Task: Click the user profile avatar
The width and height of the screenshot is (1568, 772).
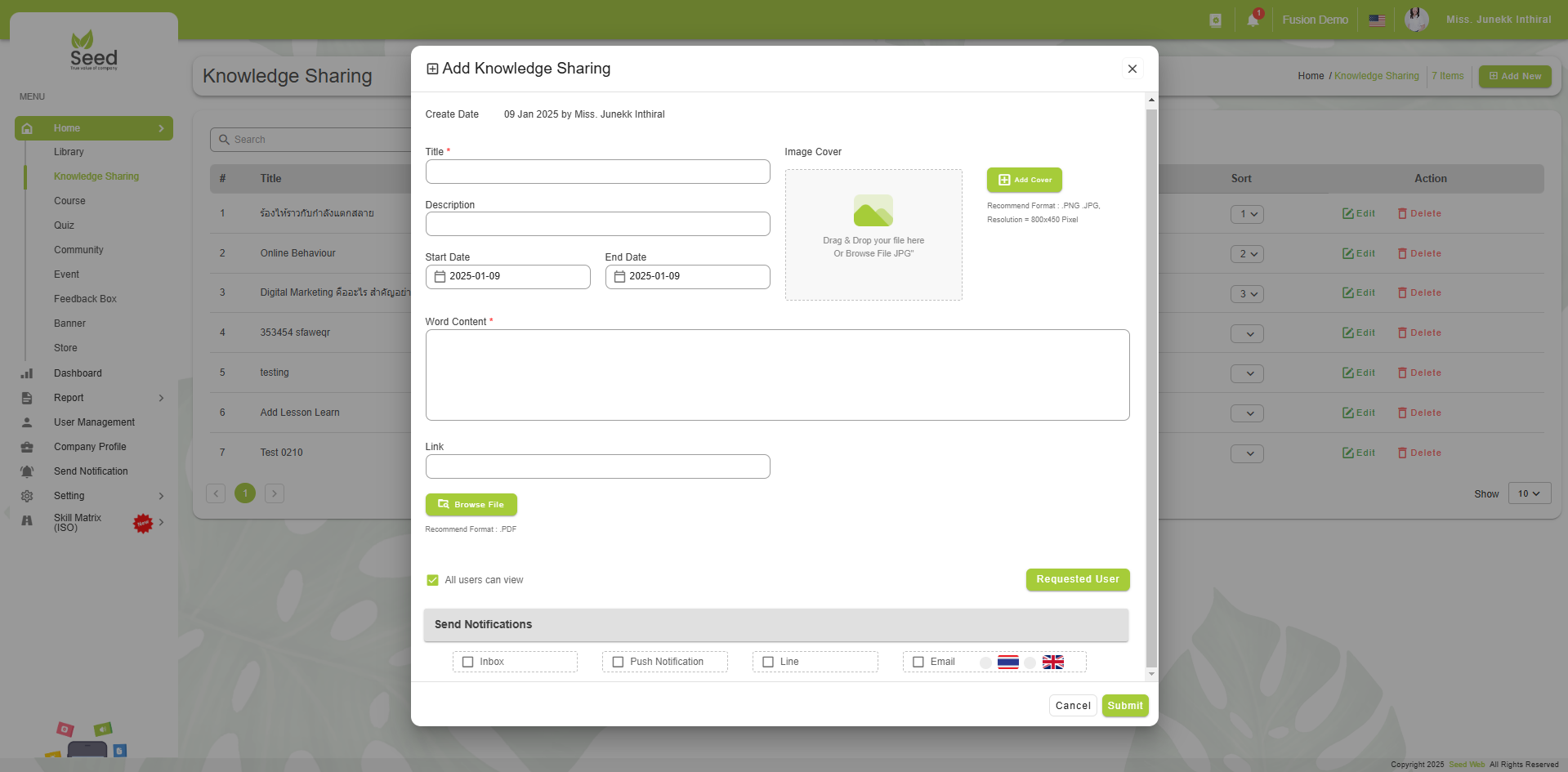Action: click(x=1416, y=20)
